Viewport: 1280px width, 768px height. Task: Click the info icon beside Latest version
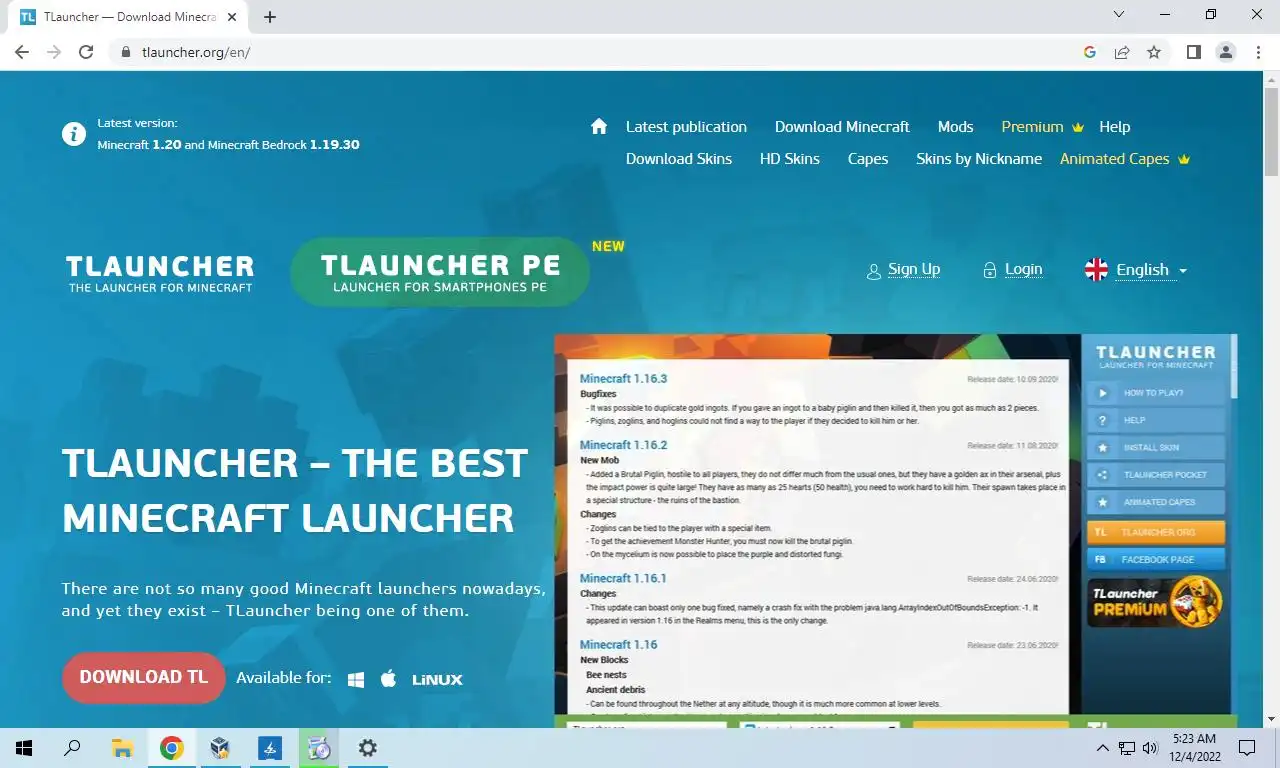point(74,134)
